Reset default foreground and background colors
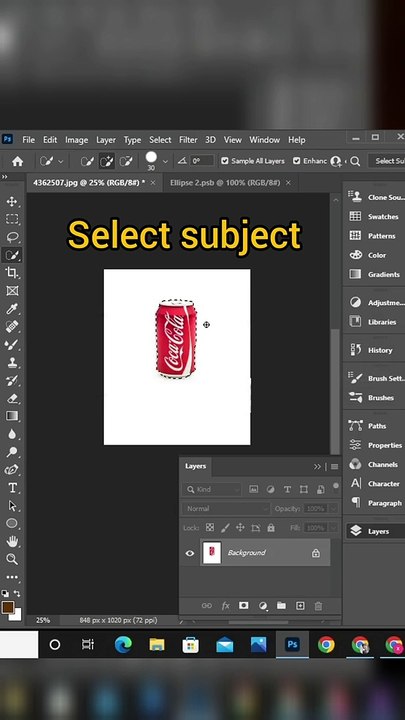The image size is (405, 720). [5, 593]
